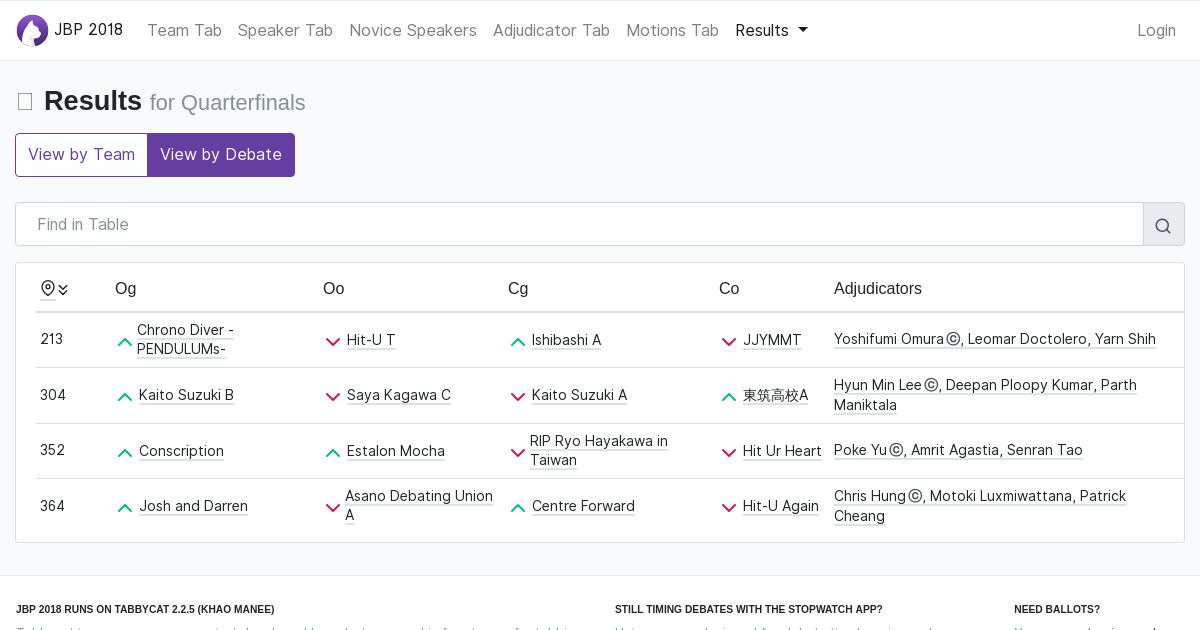Select View by Debate toggle

[221, 155]
